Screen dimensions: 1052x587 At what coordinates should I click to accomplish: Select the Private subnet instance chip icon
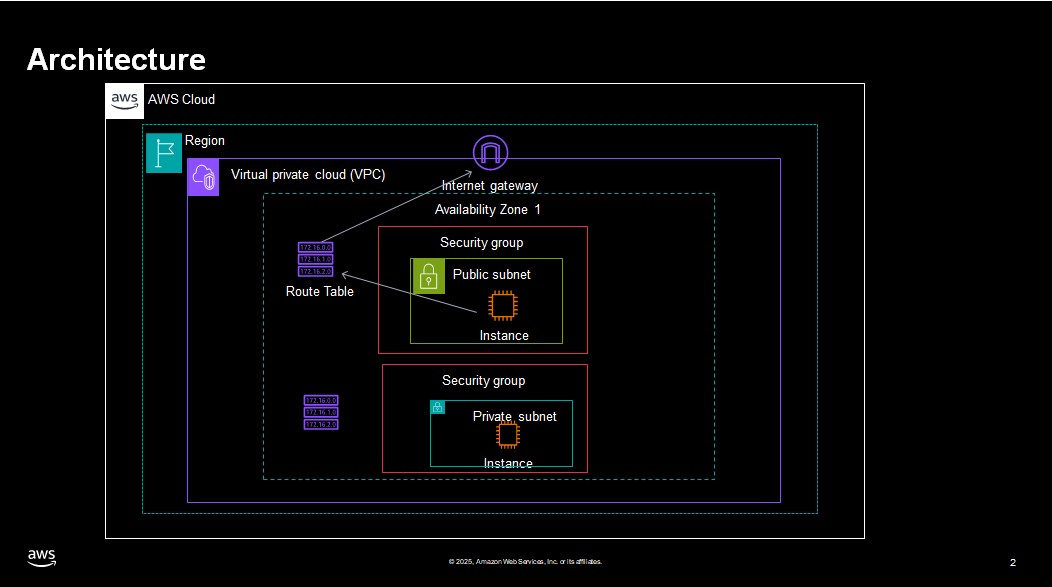pyautogui.click(x=508, y=435)
